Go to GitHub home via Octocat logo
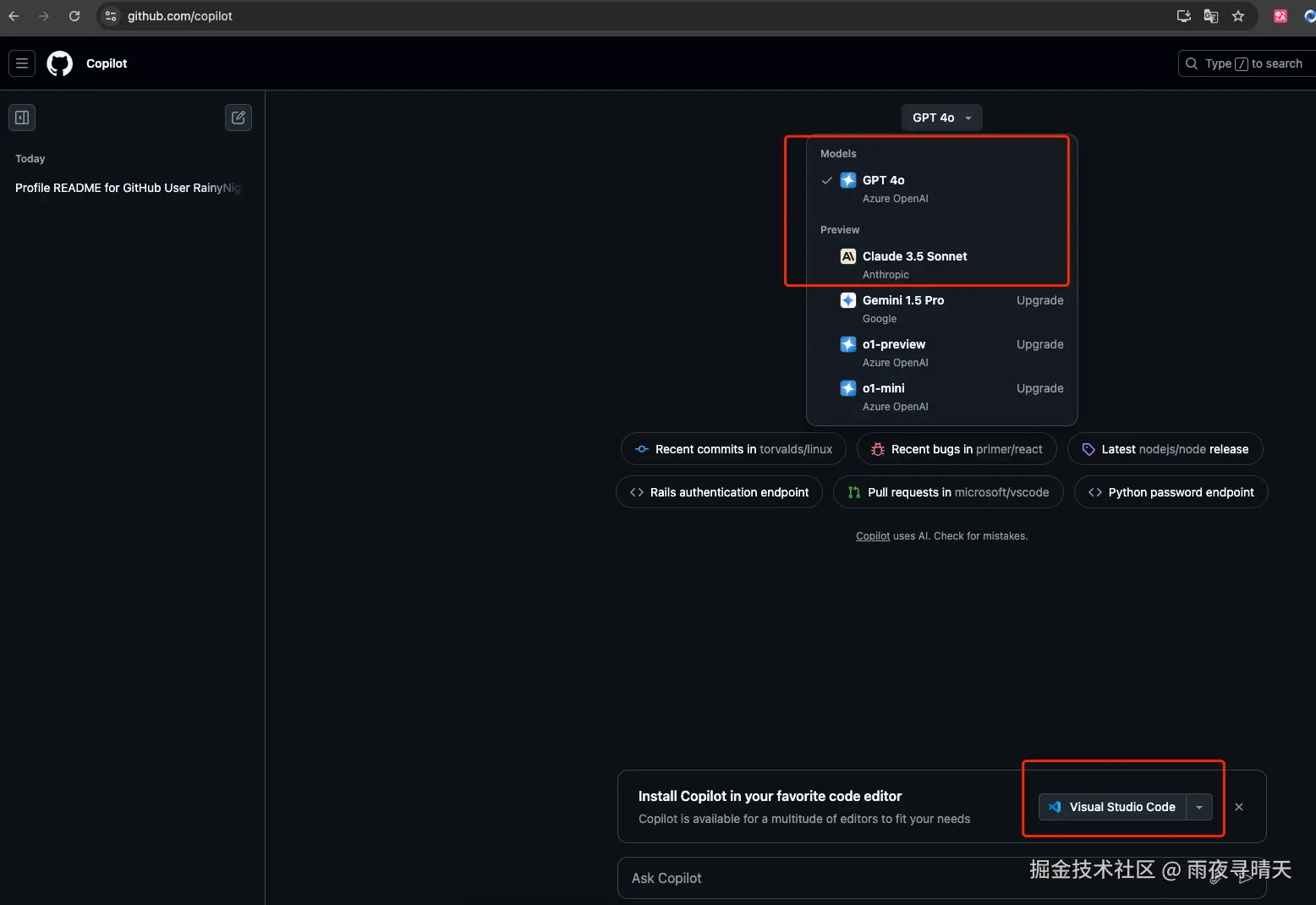1316x905 pixels. click(x=60, y=63)
